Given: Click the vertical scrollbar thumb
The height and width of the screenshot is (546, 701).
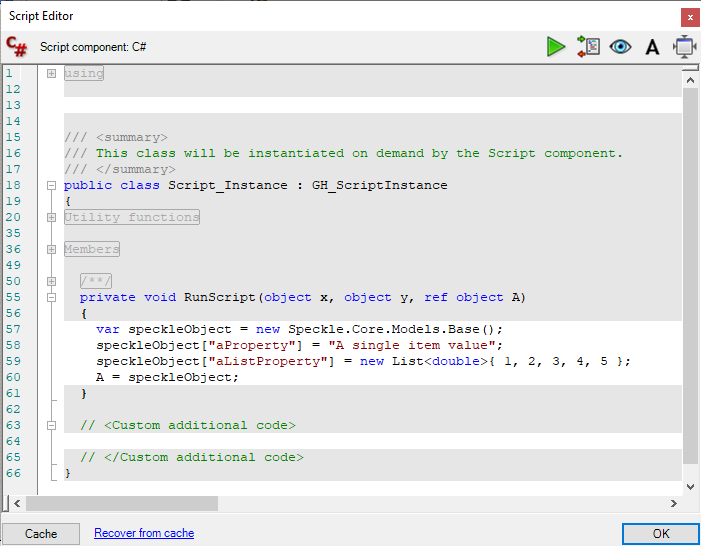Looking at the screenshot, I should [x=690, y=276].
